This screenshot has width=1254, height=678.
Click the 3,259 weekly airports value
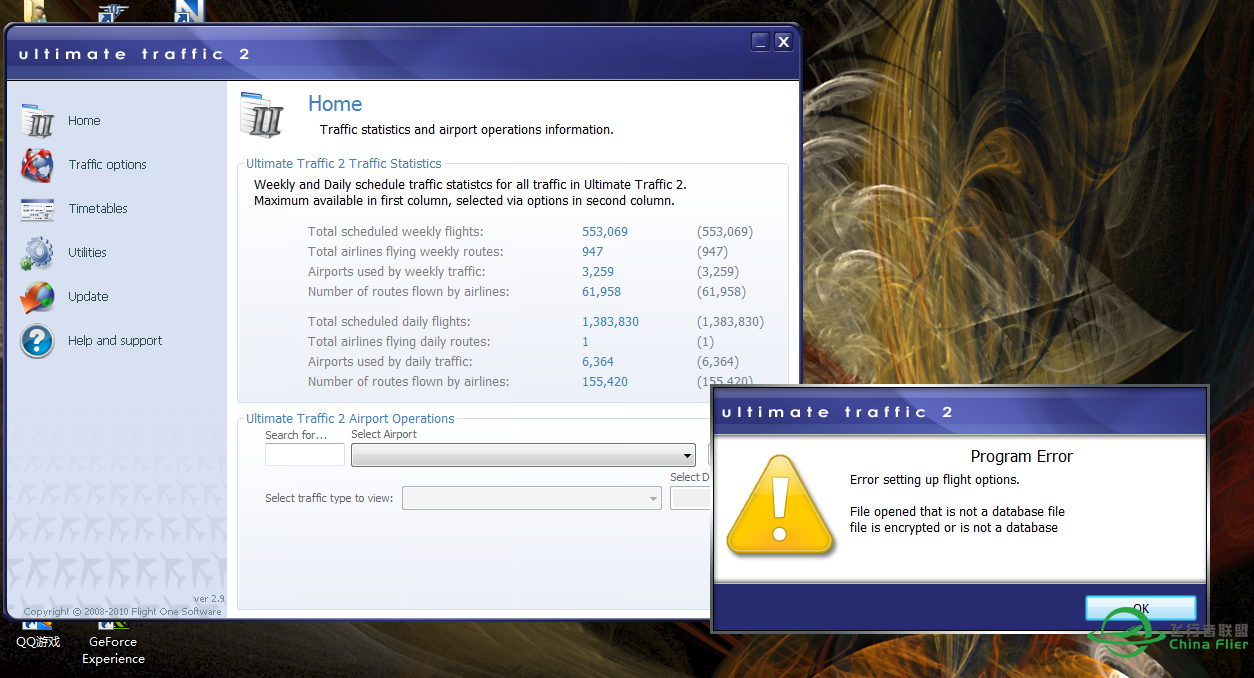click(598, 272)
